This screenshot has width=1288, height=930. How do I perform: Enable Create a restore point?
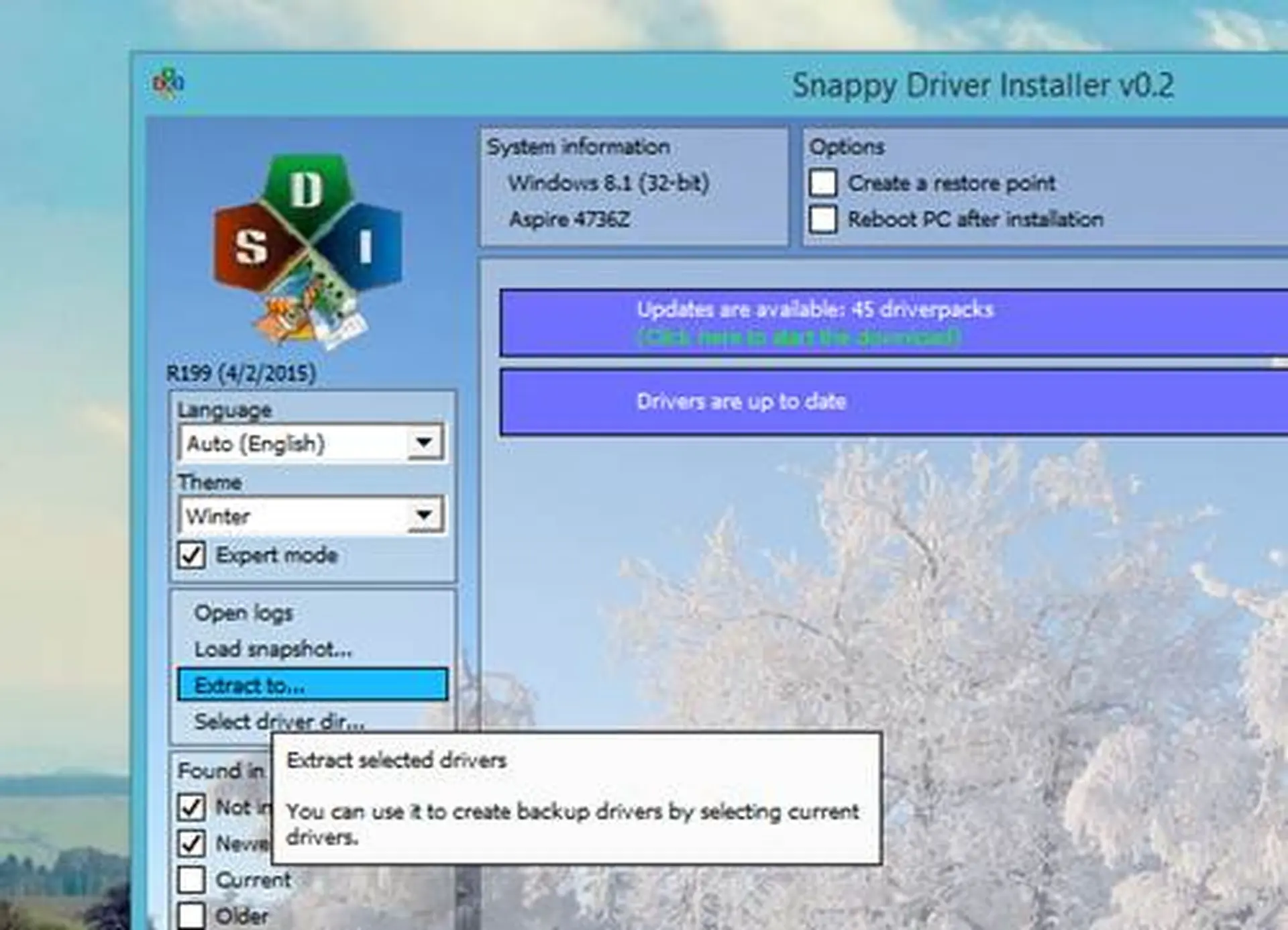824,183
